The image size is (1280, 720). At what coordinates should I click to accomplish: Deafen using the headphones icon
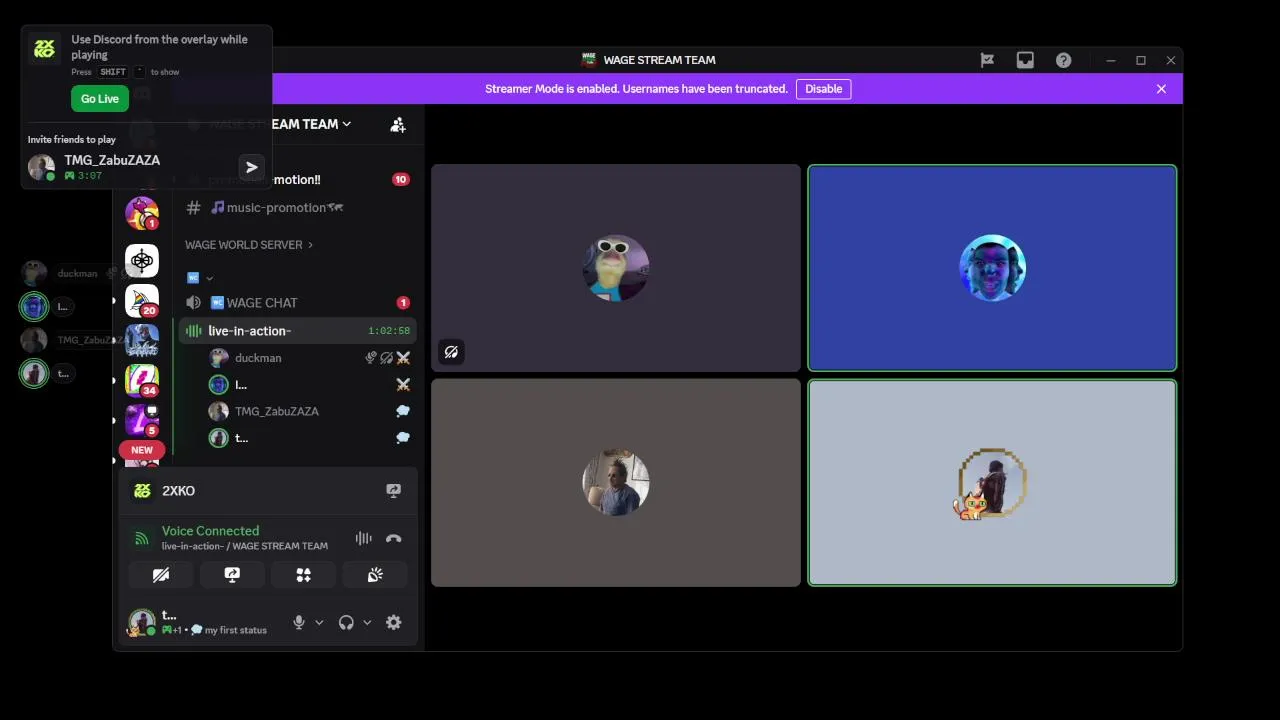pyautogui.click(x=346, y=622)
